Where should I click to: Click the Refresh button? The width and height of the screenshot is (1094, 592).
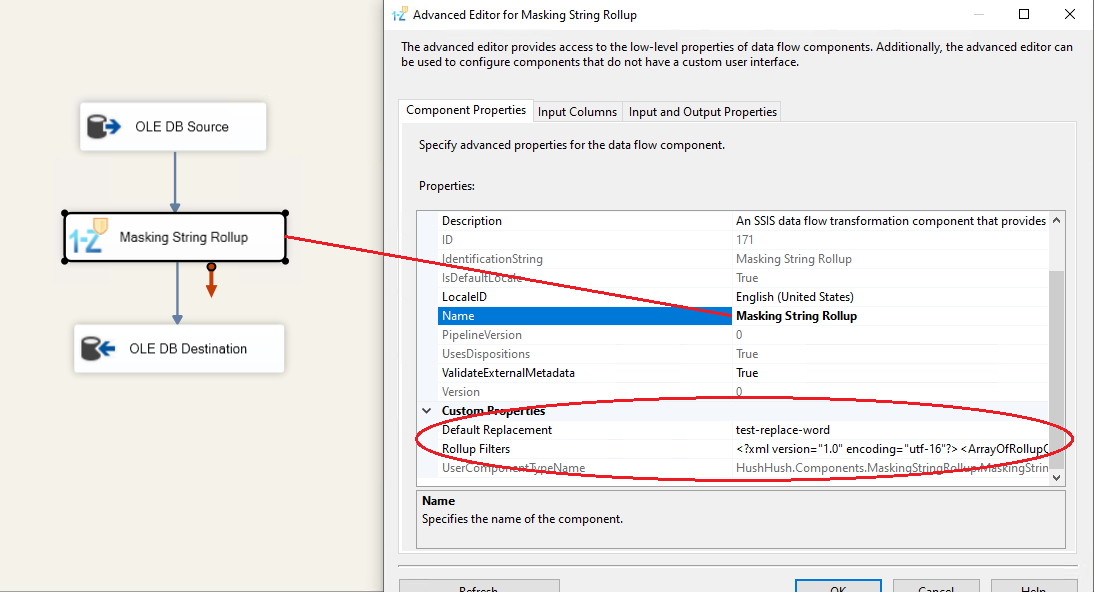(x=478, y=587)
